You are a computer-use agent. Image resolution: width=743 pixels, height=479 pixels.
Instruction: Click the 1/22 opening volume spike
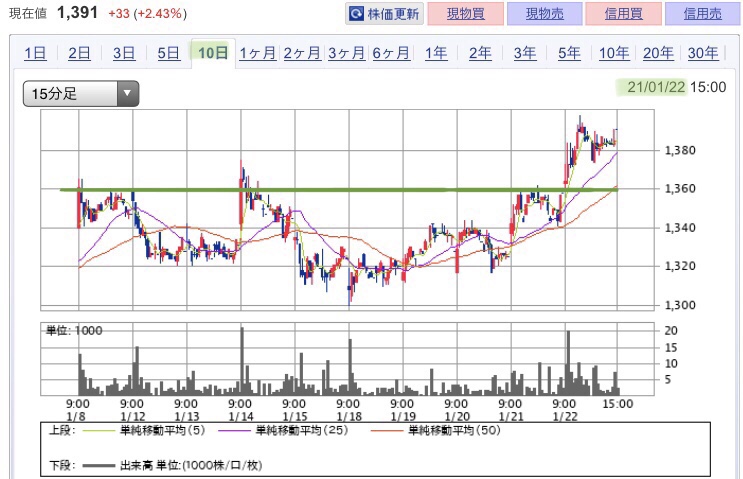click(568, 363)
